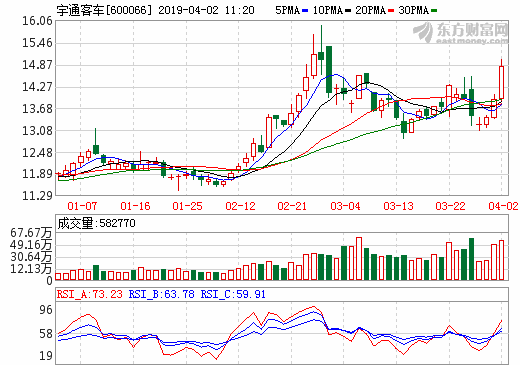Screen dimensions: 520x365
Task: Click the date label 03-22
Action: (450, 206)
